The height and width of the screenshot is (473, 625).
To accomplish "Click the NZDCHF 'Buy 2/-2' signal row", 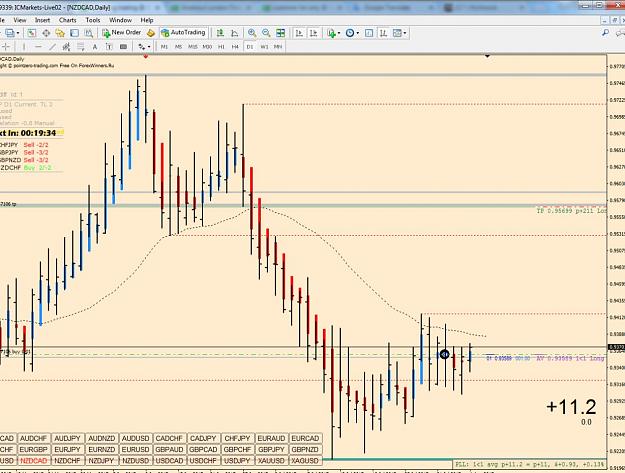I will [x=26, y=168].
